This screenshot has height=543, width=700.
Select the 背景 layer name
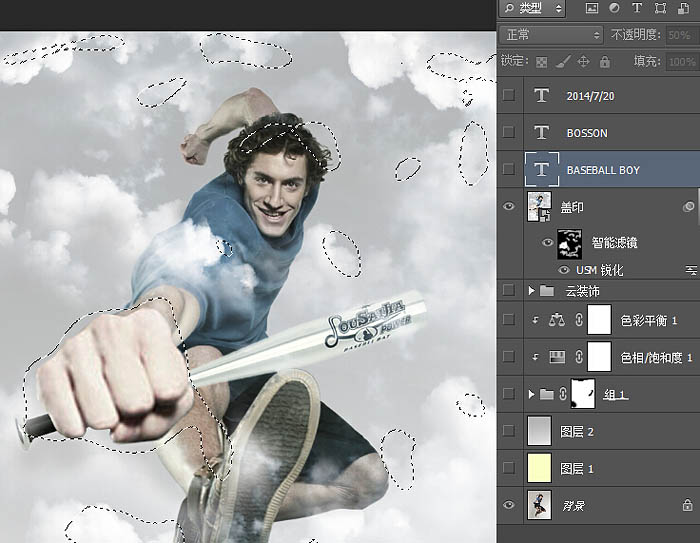tap(574, 506)
